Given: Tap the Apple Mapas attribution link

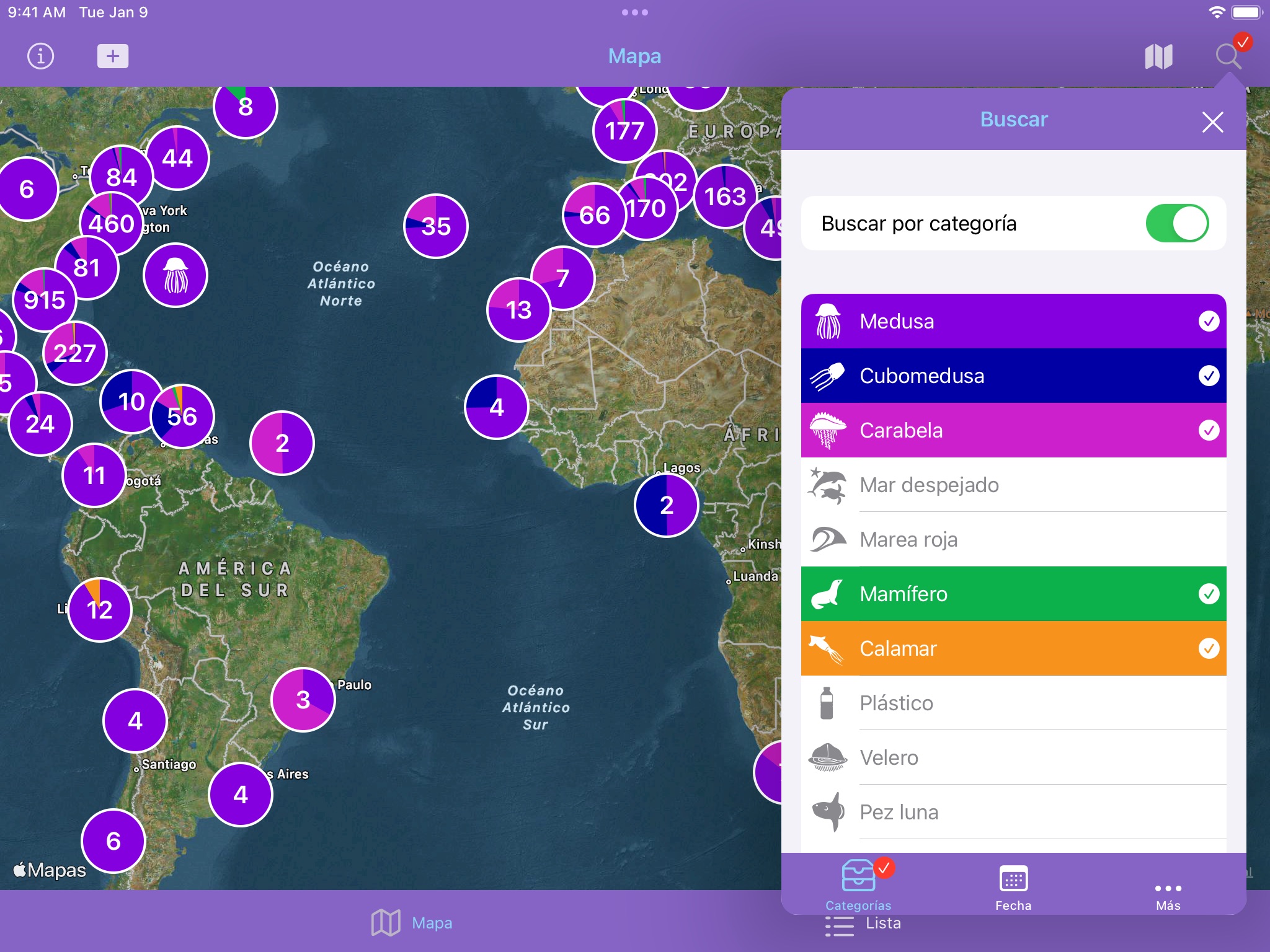Looking at the screenshot, I should click(50, 870).
